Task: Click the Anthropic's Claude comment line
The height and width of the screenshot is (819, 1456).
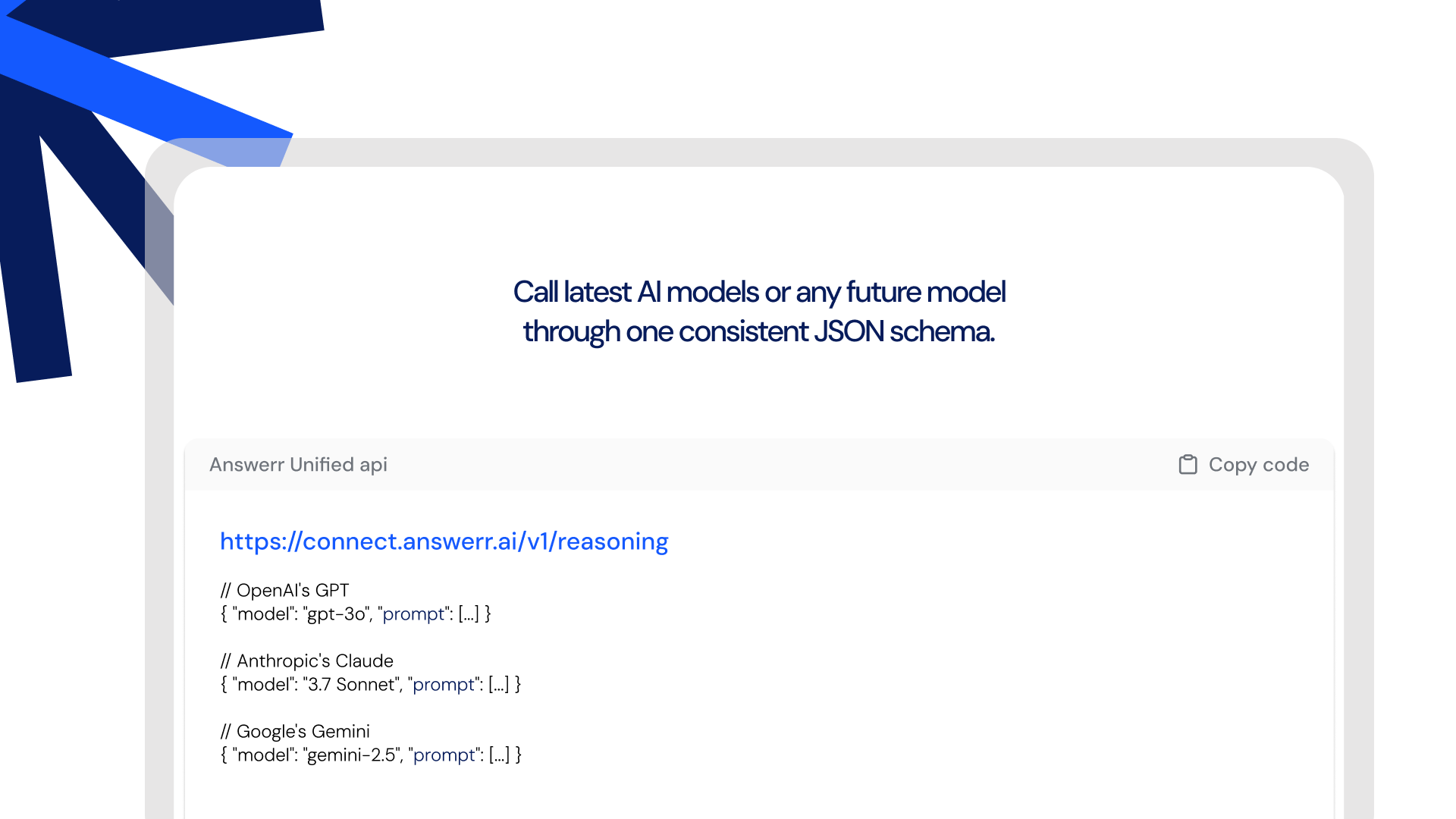Action: coord(307,661)
